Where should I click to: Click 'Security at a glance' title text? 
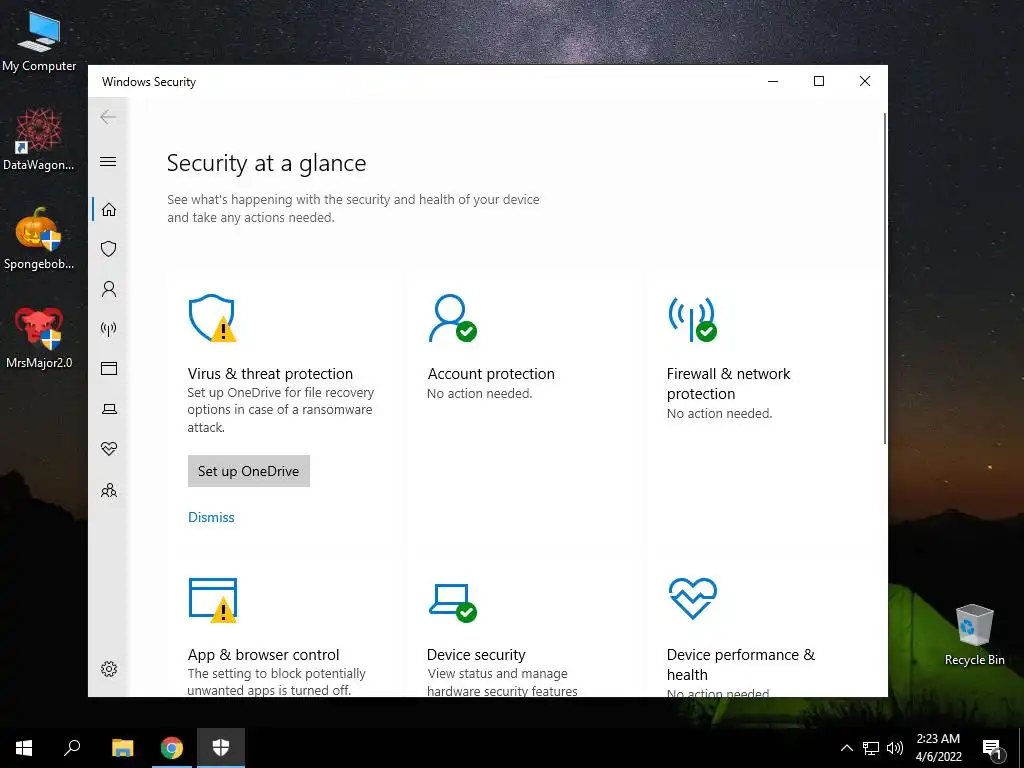pyautogui.click(x=266, y=163)
